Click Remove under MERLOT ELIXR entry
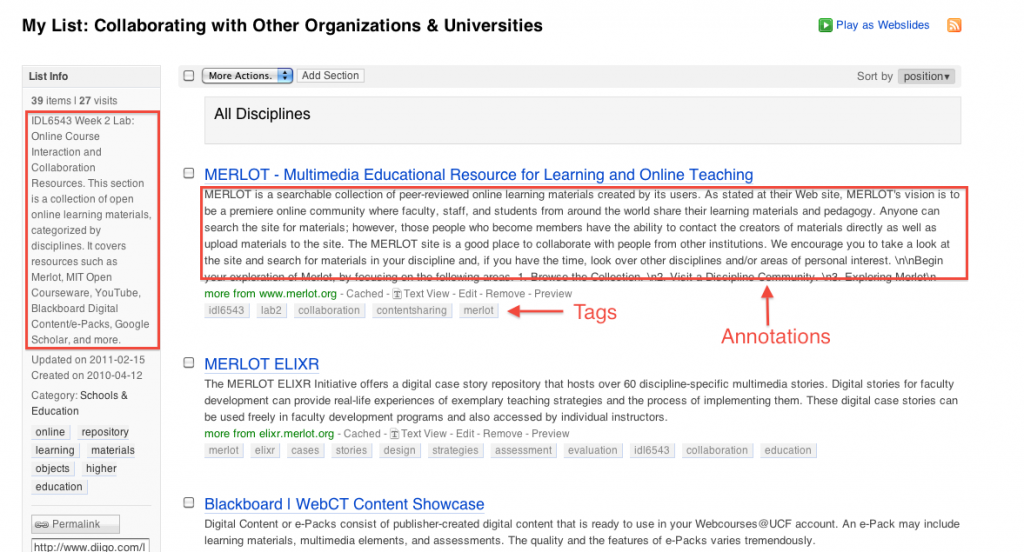Viewport: 1024px width, 552px height. pos(503,434)
